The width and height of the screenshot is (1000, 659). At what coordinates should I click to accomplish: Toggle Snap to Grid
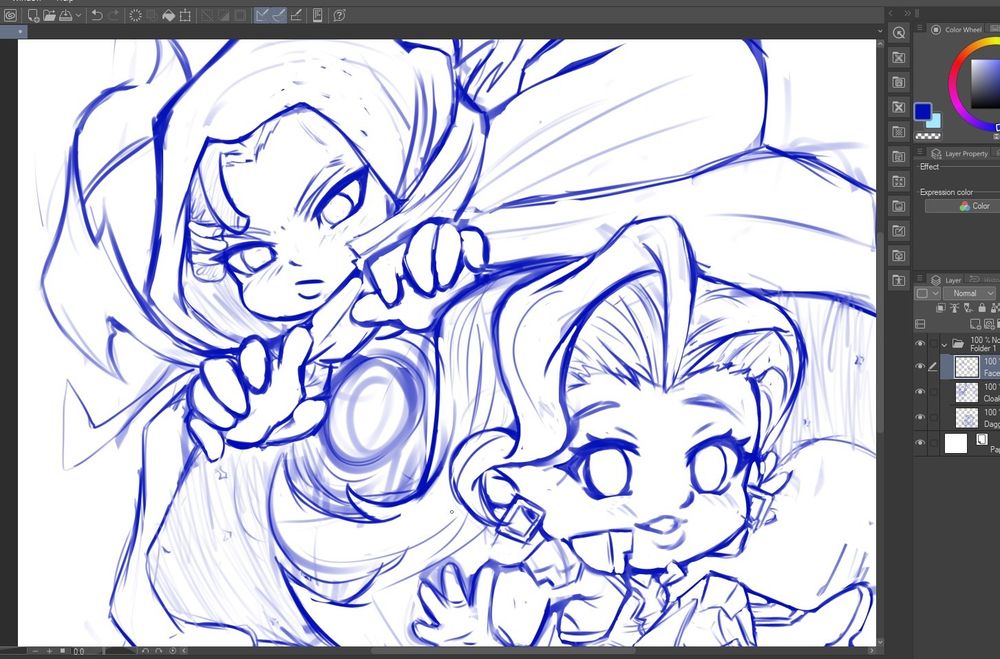click(x=296, y=15)
